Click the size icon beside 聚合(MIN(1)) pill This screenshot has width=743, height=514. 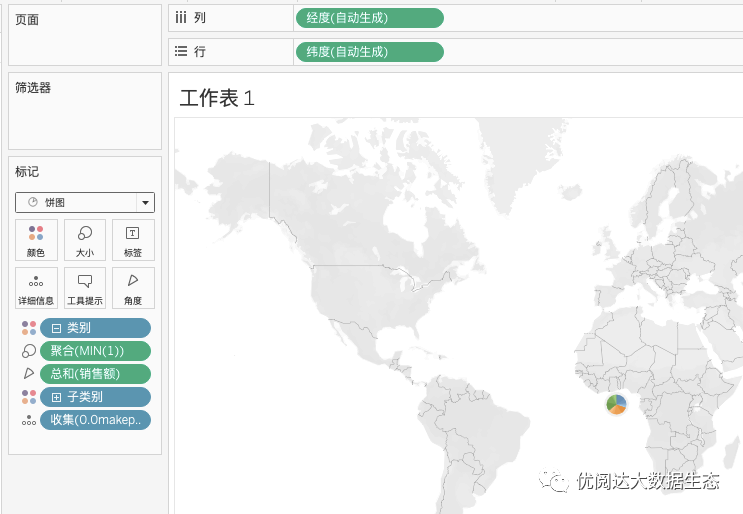point(29,351)
